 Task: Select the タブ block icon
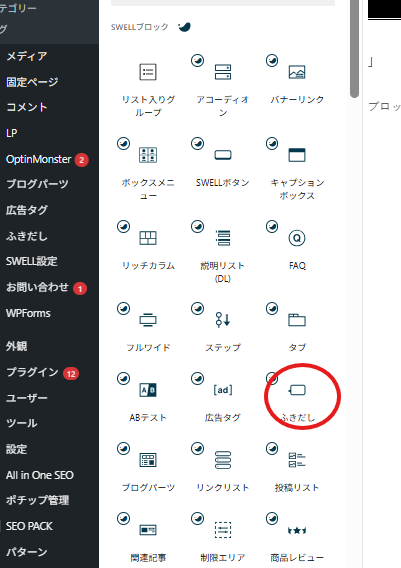pos(297,320)
